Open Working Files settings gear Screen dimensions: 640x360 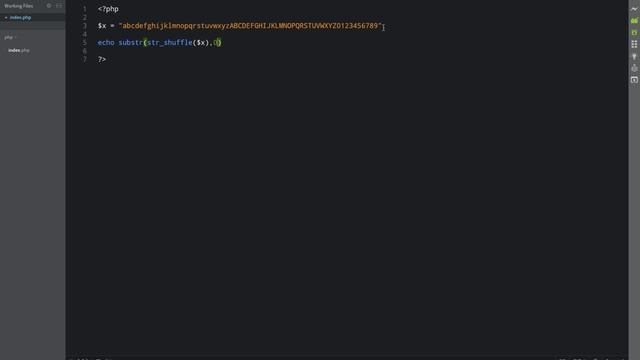coord(49,6)
